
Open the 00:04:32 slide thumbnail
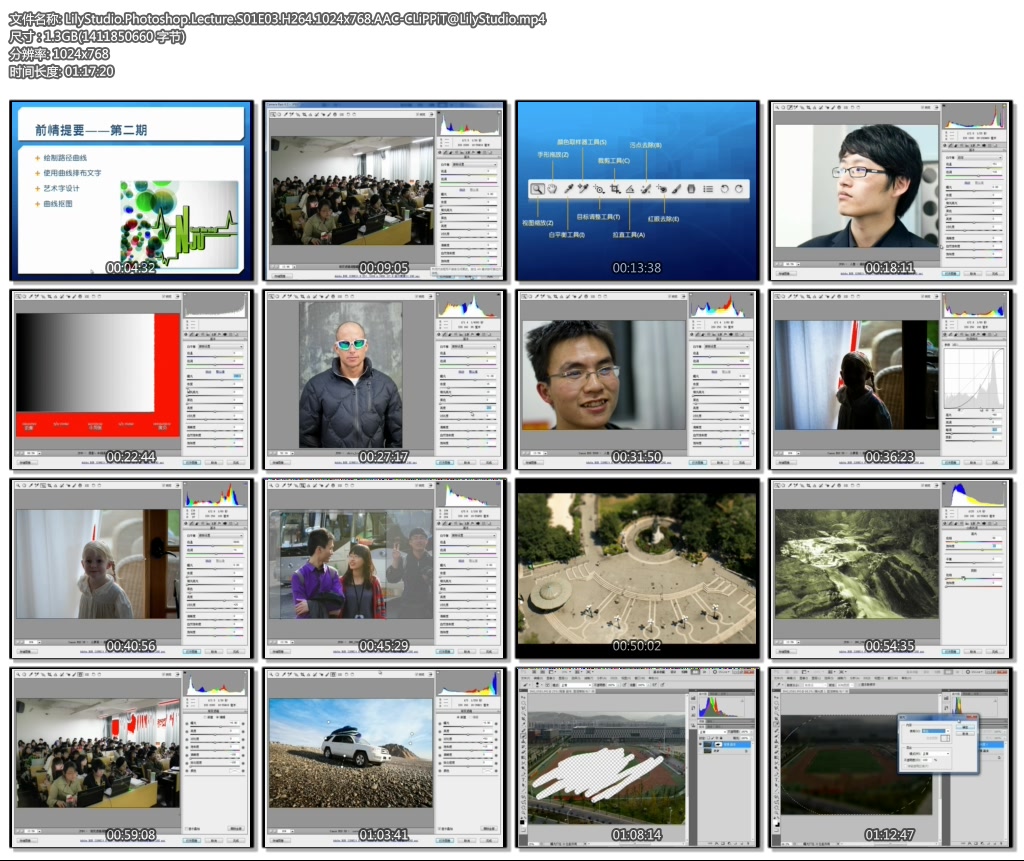131,190
